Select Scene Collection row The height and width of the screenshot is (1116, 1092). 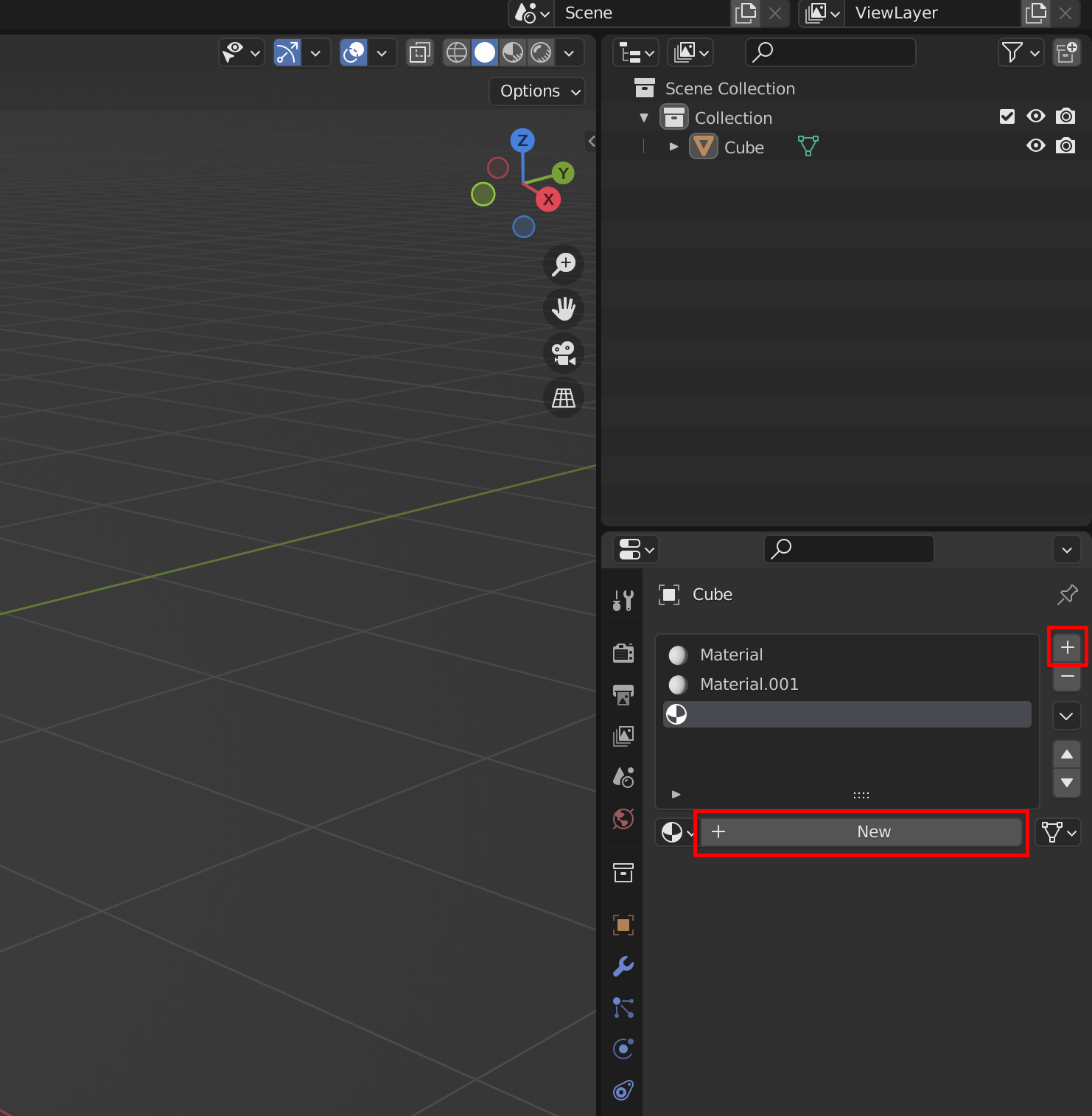(846, 88)
